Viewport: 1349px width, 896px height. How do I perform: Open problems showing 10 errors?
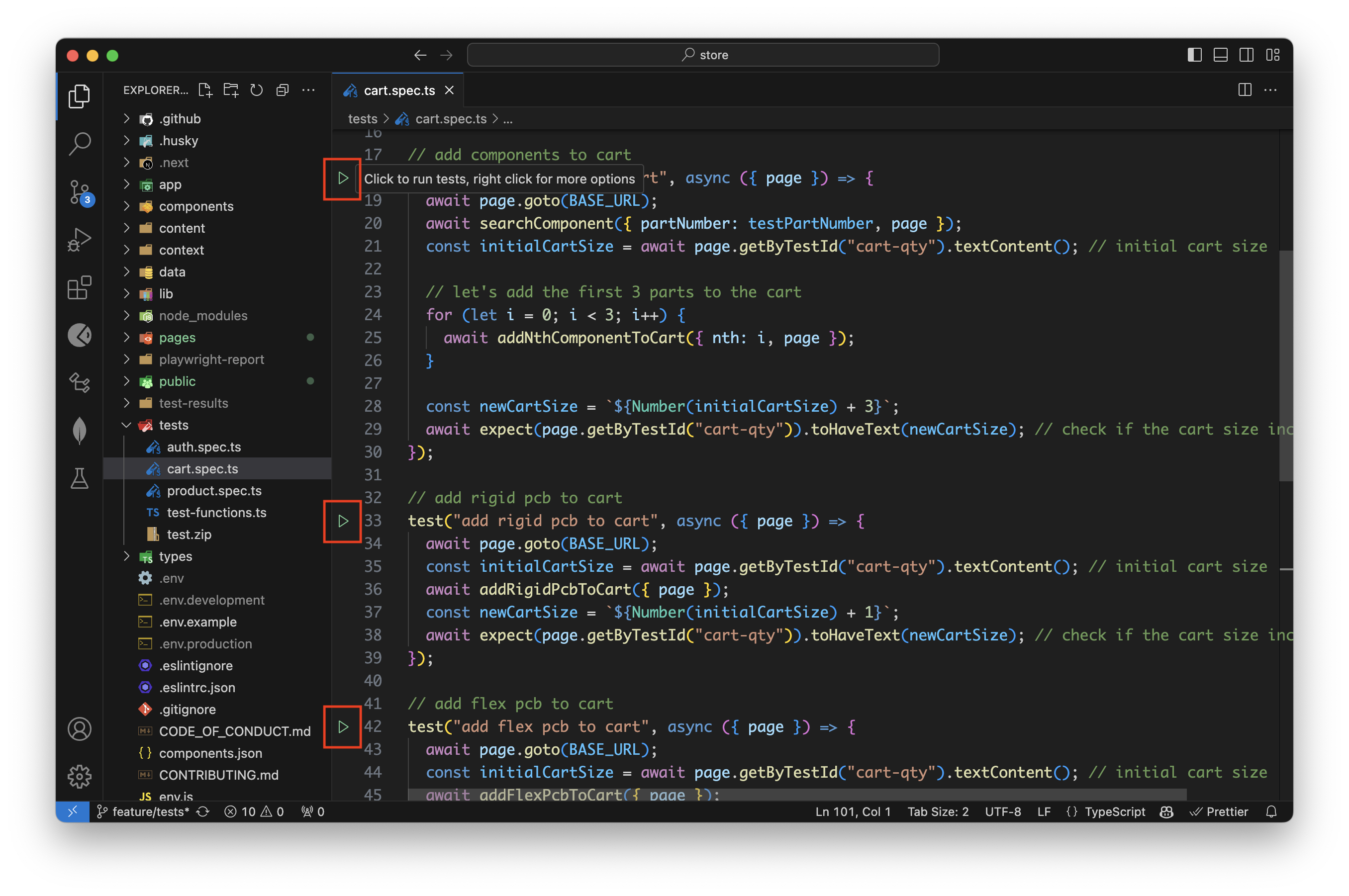tap(254, 811)
